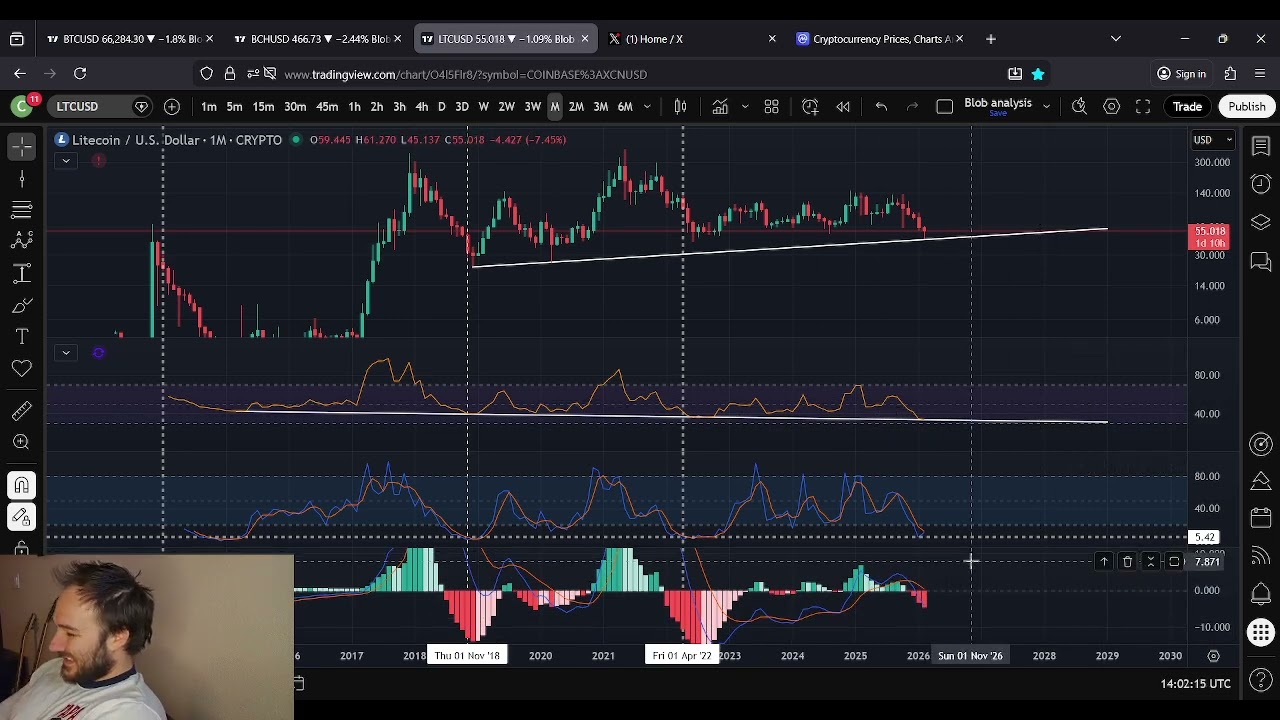Move the indicator pane up

coord(1104,562)
